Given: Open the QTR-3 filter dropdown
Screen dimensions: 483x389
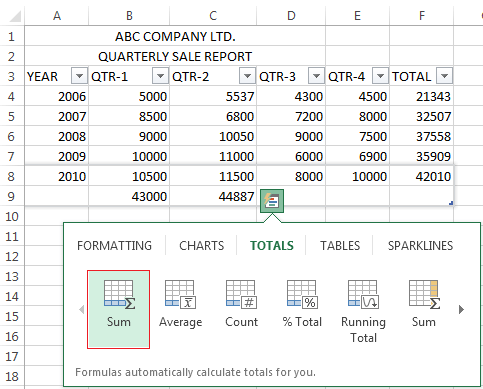Looking at the screenshot, I should [316, 76].
